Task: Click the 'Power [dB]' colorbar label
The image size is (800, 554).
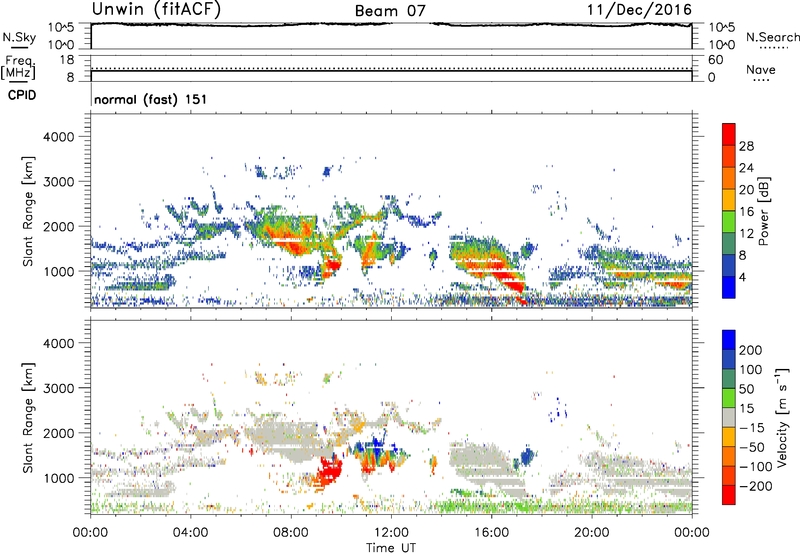Action: 763,211
